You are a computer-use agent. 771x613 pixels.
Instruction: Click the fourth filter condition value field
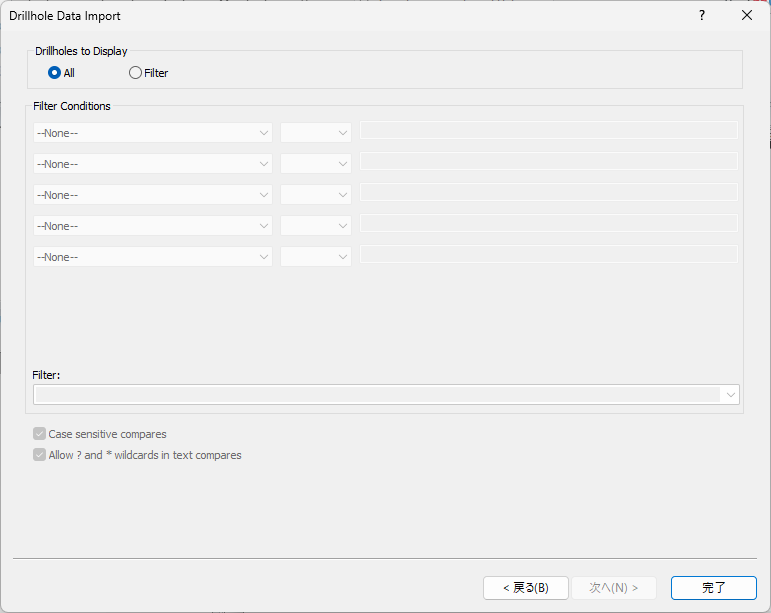click(x=548, y=223)
